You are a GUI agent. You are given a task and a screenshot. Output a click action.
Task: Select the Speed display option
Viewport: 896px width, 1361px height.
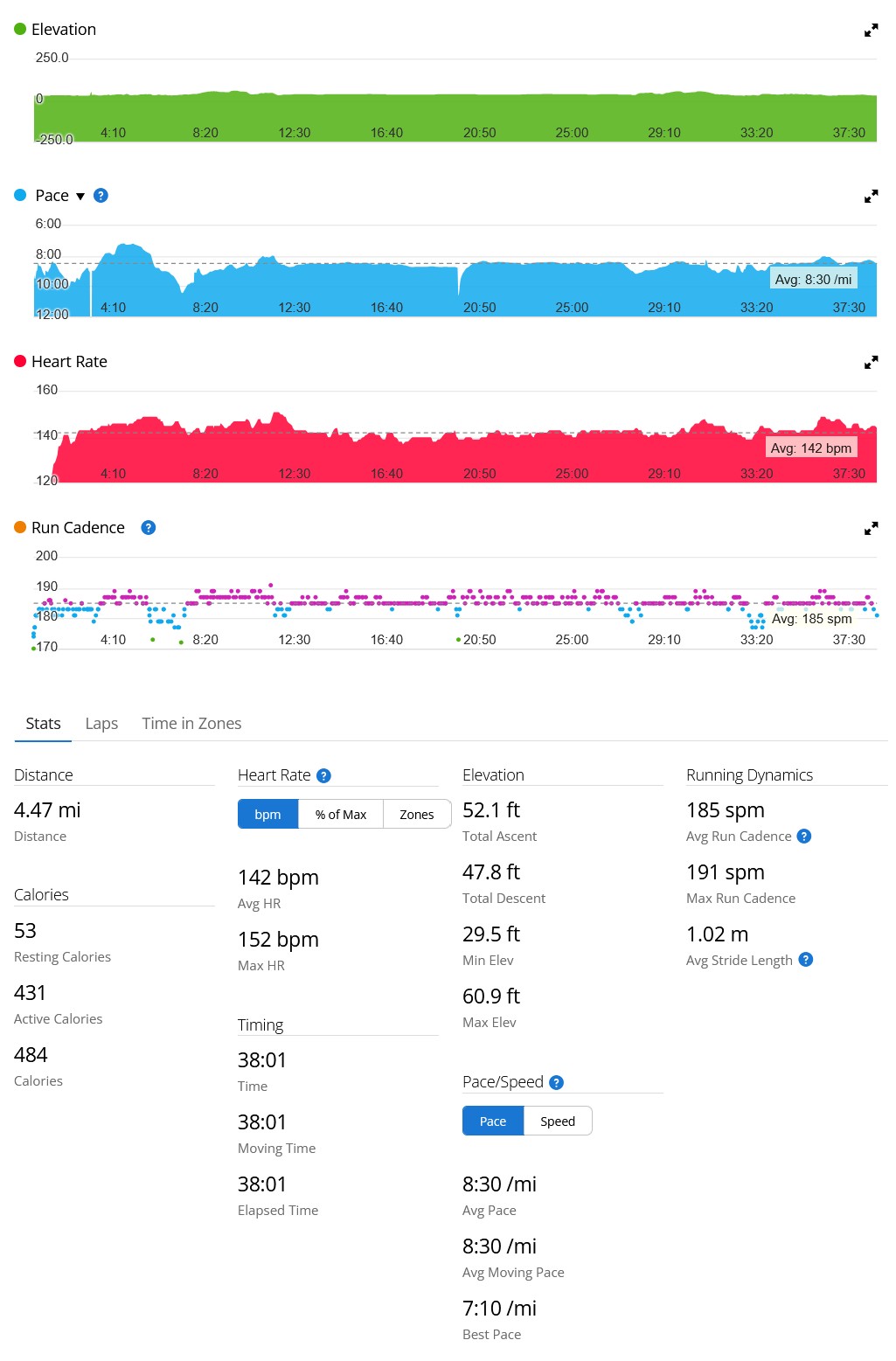(558, 1121)
